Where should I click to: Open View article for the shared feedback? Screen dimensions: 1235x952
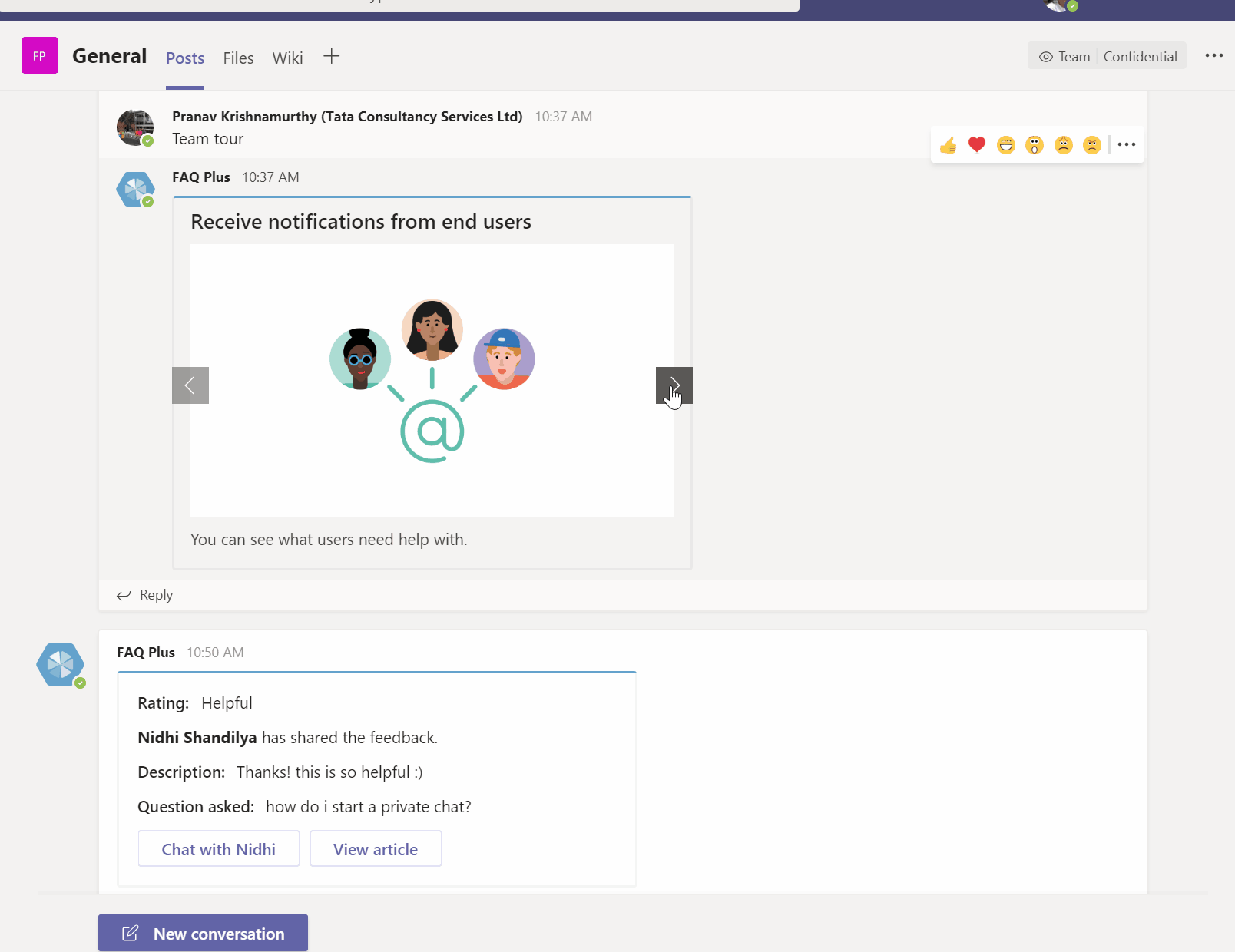(376, 848)
